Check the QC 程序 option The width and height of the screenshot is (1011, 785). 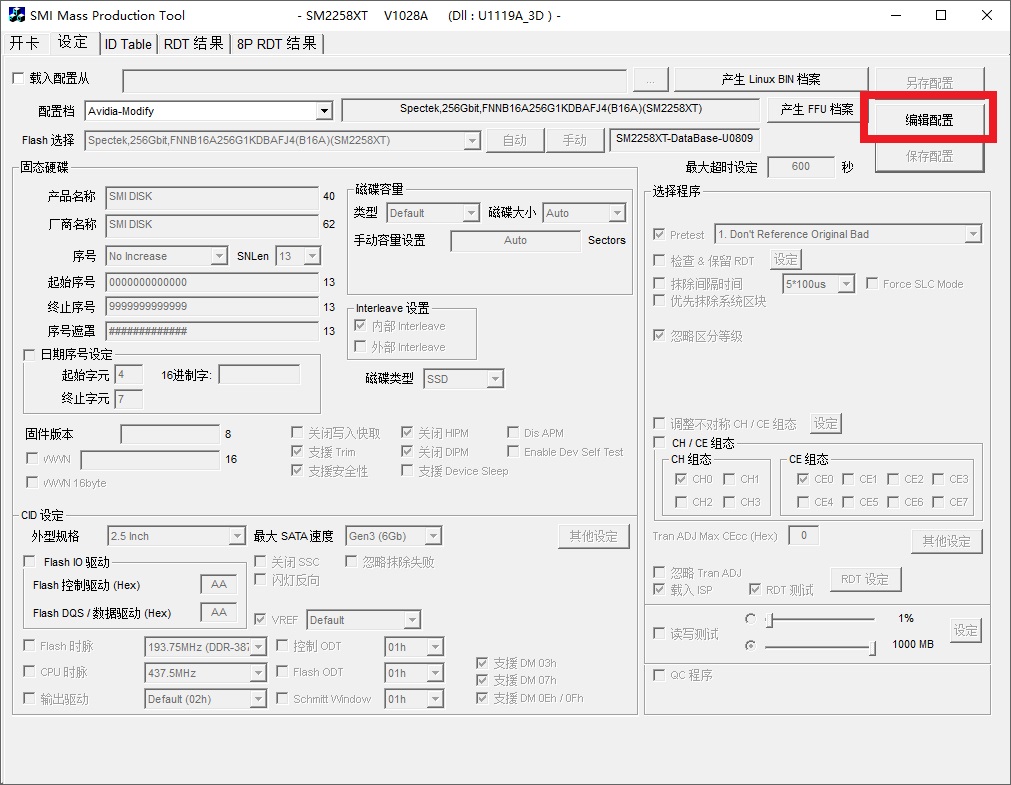click(x=659, y=675)
